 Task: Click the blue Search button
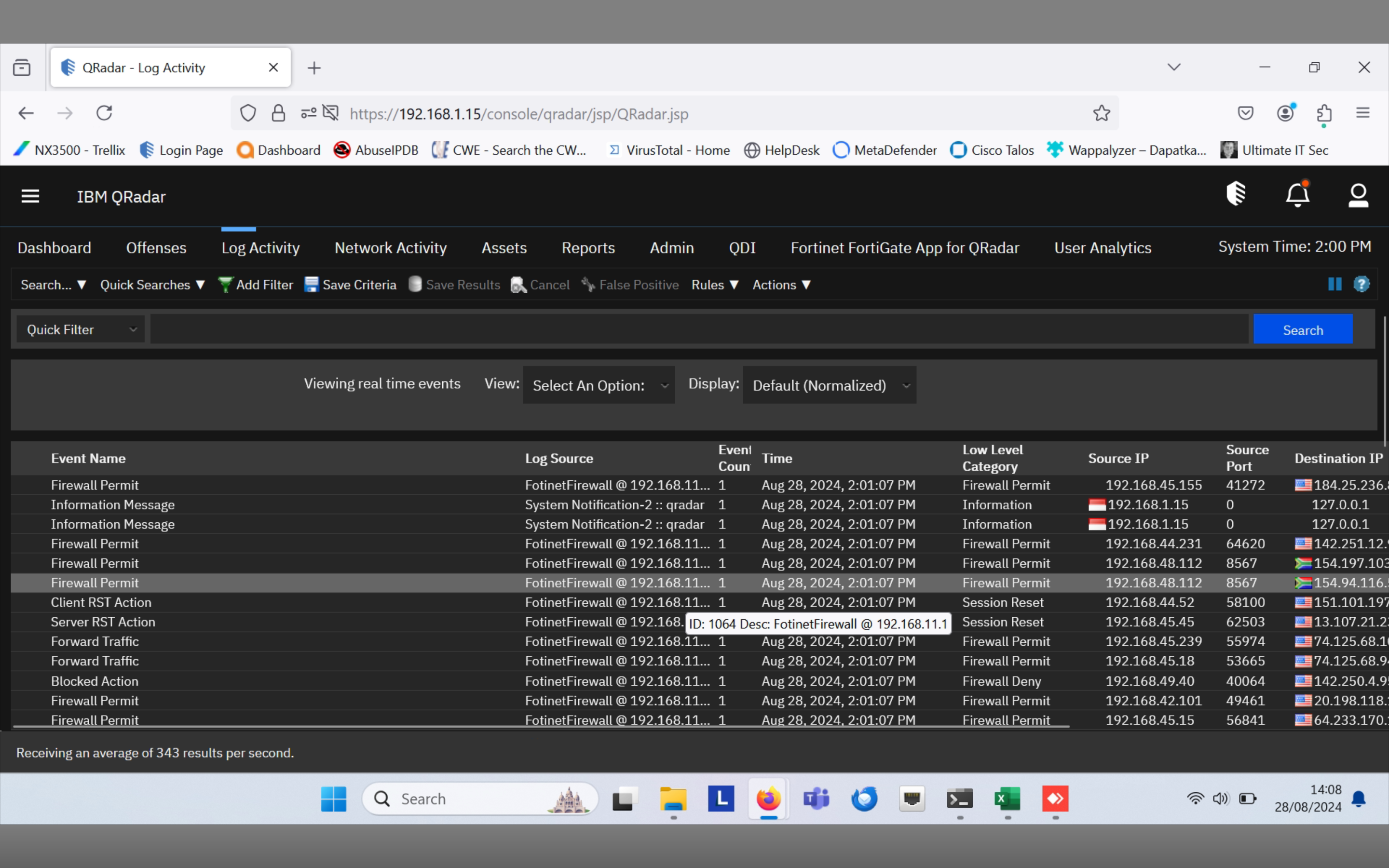pyautogui.click(x=1303, y=329)
